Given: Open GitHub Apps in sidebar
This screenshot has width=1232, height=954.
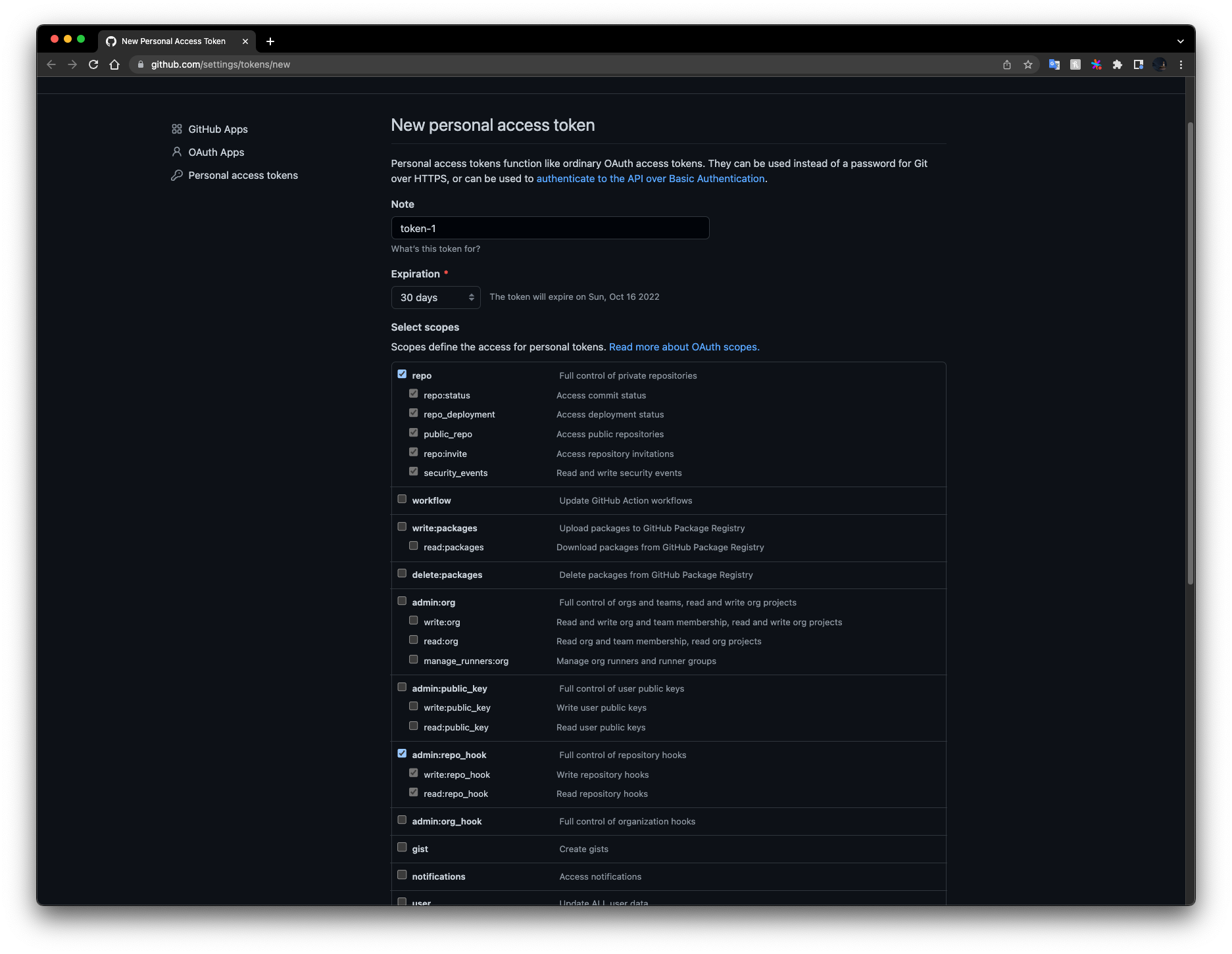Looking at the screenshot, I should (218, 130).
